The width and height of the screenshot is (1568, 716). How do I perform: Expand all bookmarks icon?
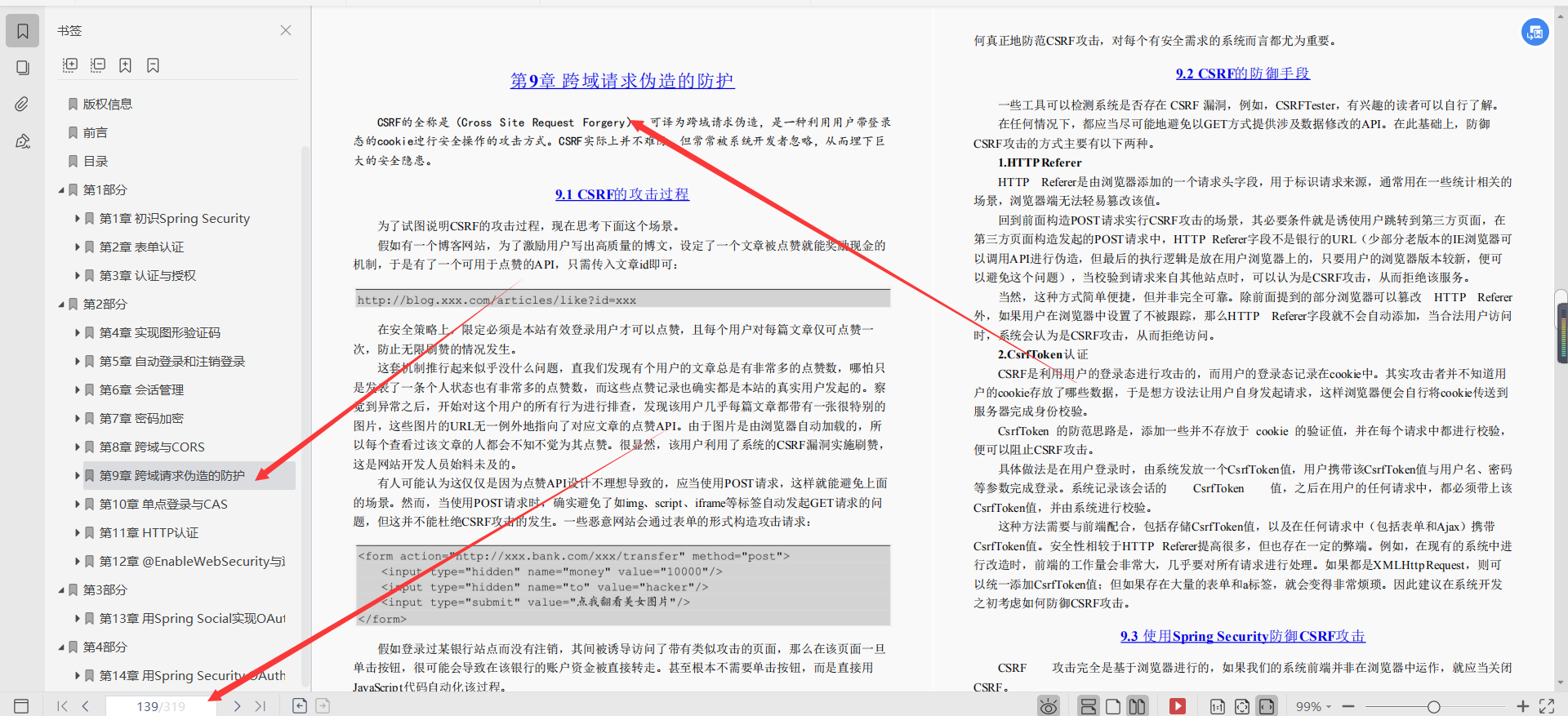pos(70,64)
